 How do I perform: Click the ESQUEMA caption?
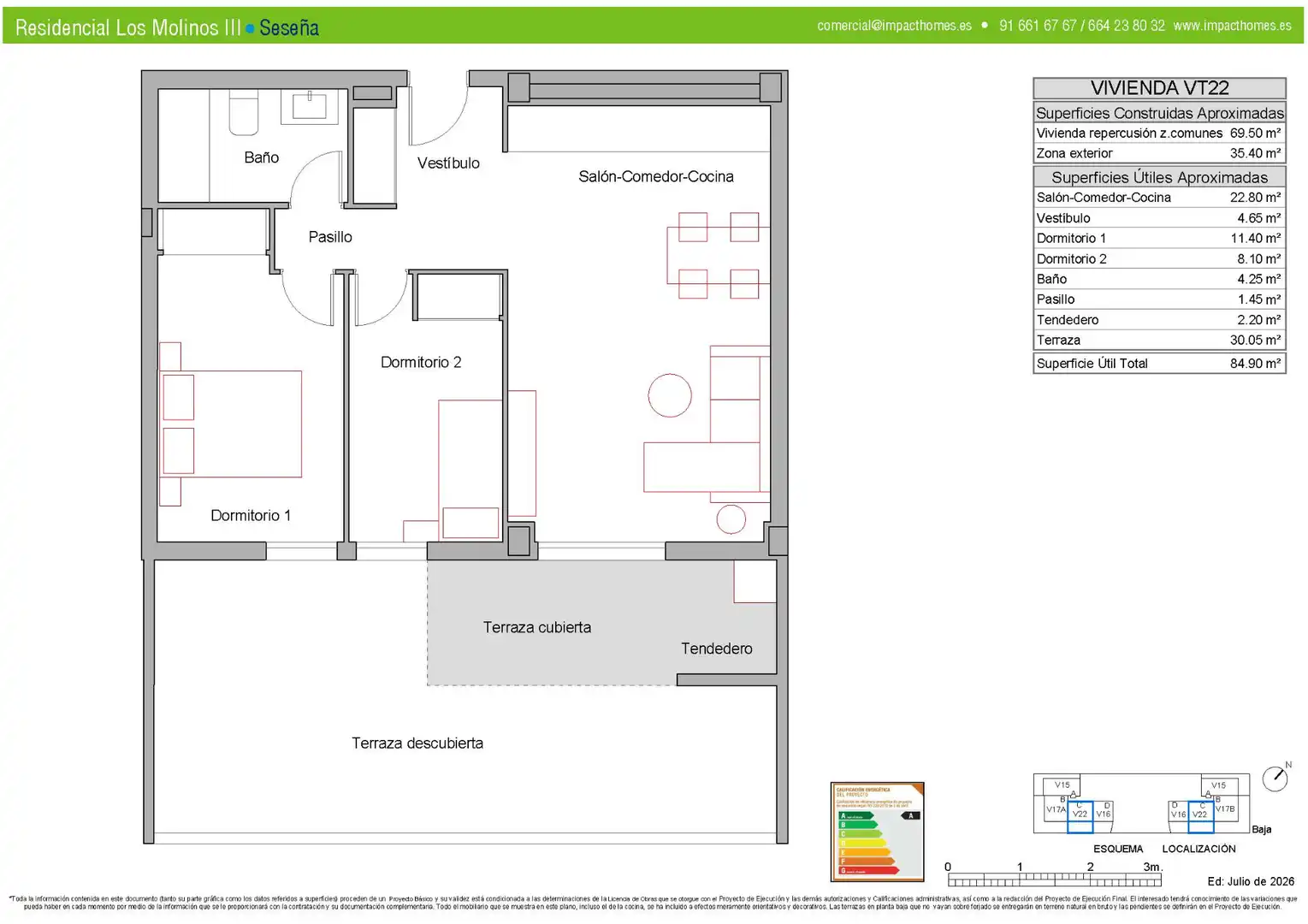tap(1118, 850)
